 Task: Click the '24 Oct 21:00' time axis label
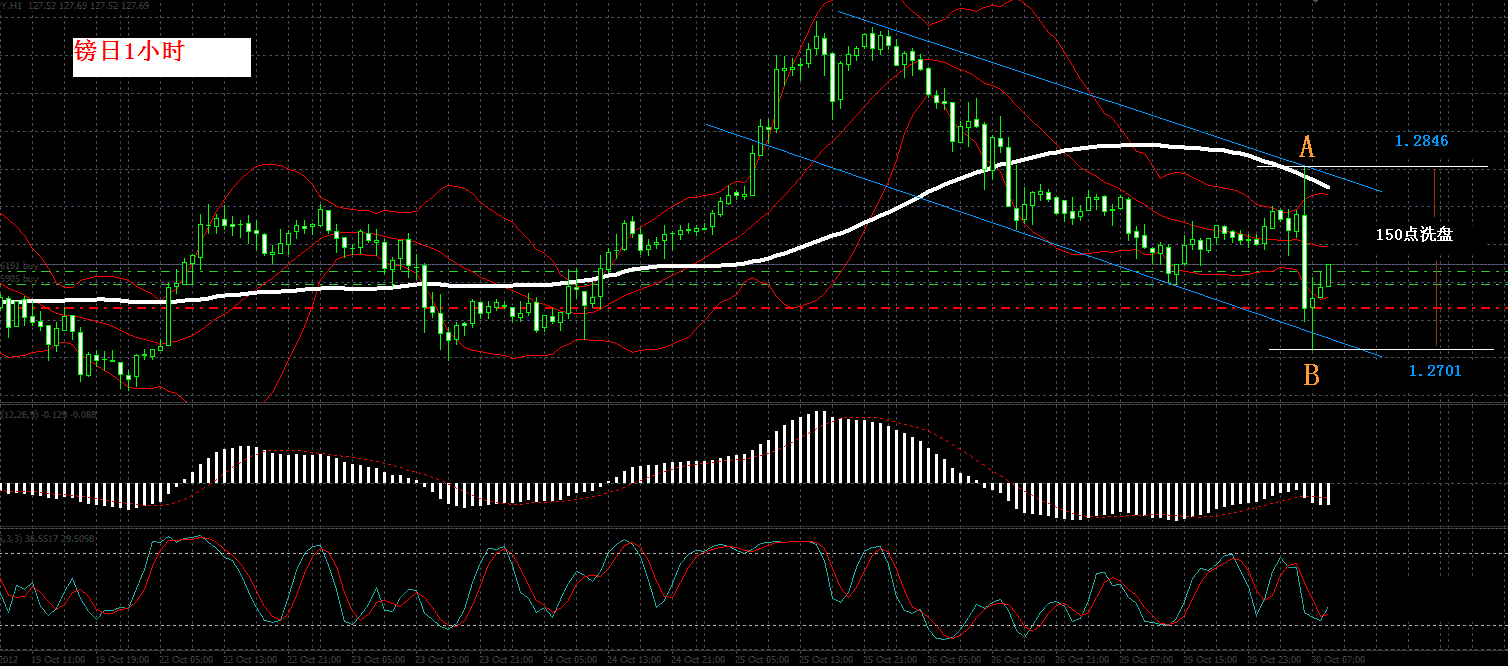tap(698, 659)
